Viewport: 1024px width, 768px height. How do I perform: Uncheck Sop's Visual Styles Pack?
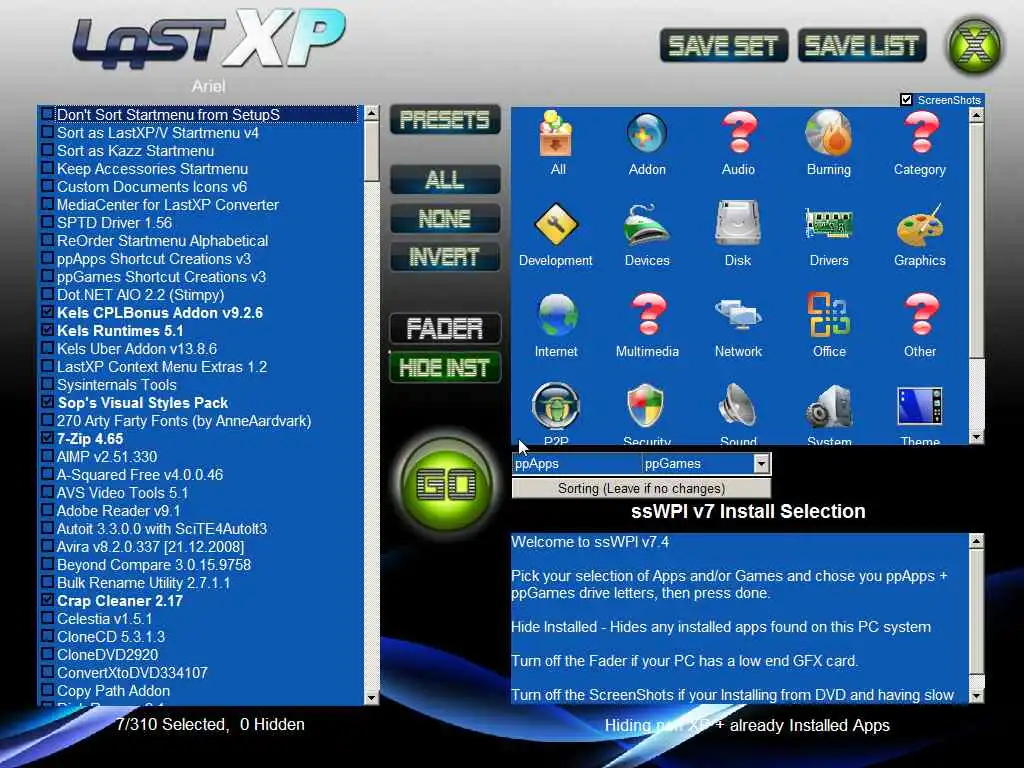point(48,402)
